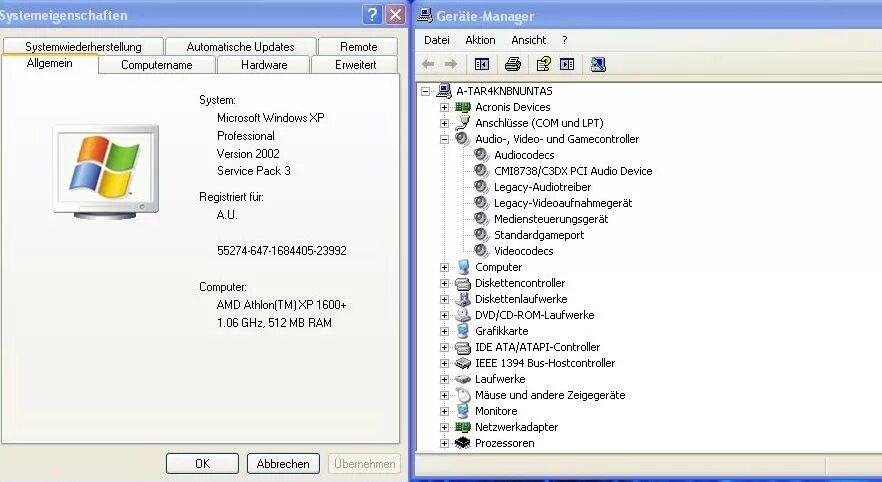Switch to the Erweitert tab
This screenshot has height=482, width=882.
click(356, 65)
